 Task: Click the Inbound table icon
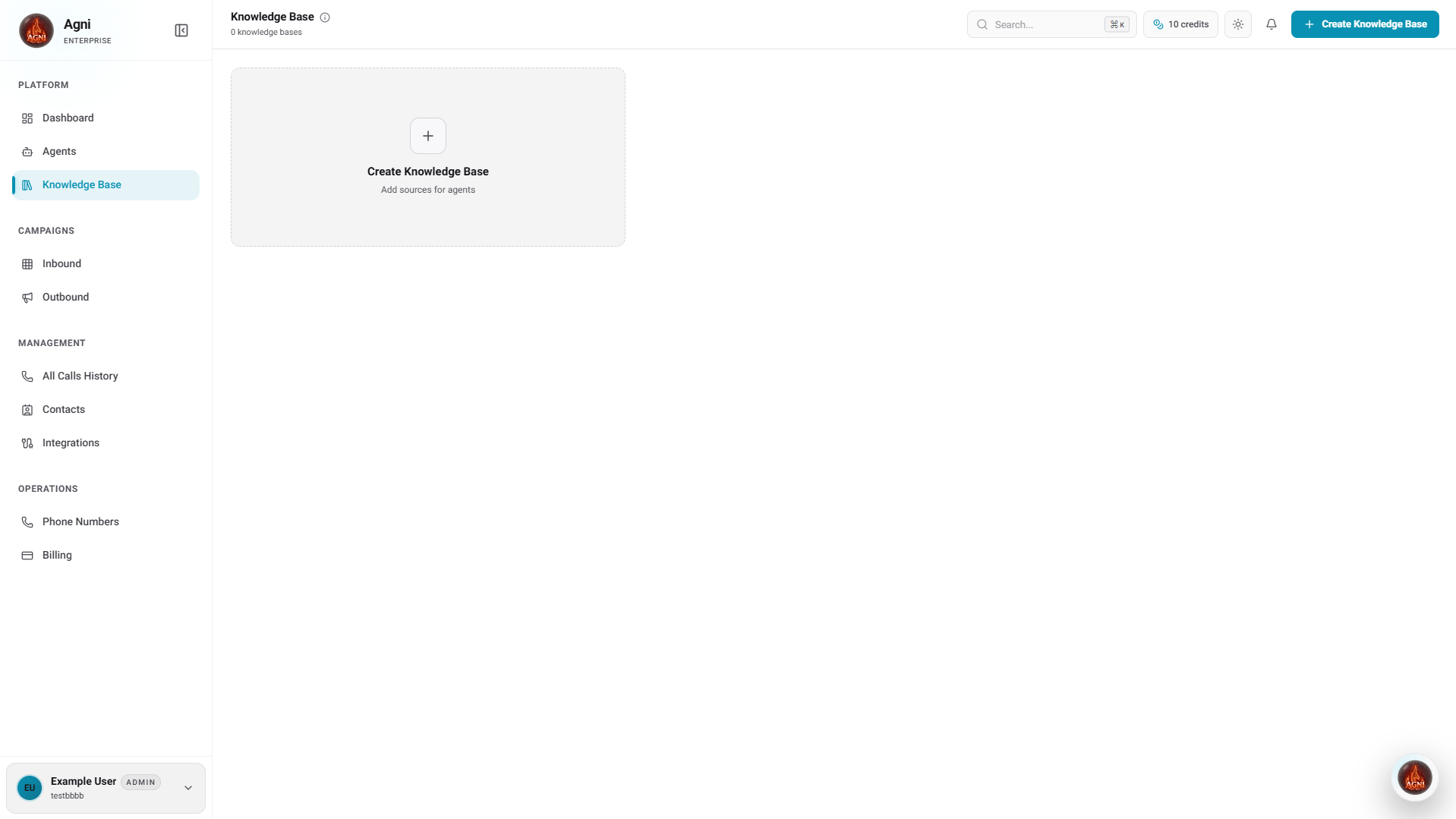pyautogui.click(x=27, y=264)
